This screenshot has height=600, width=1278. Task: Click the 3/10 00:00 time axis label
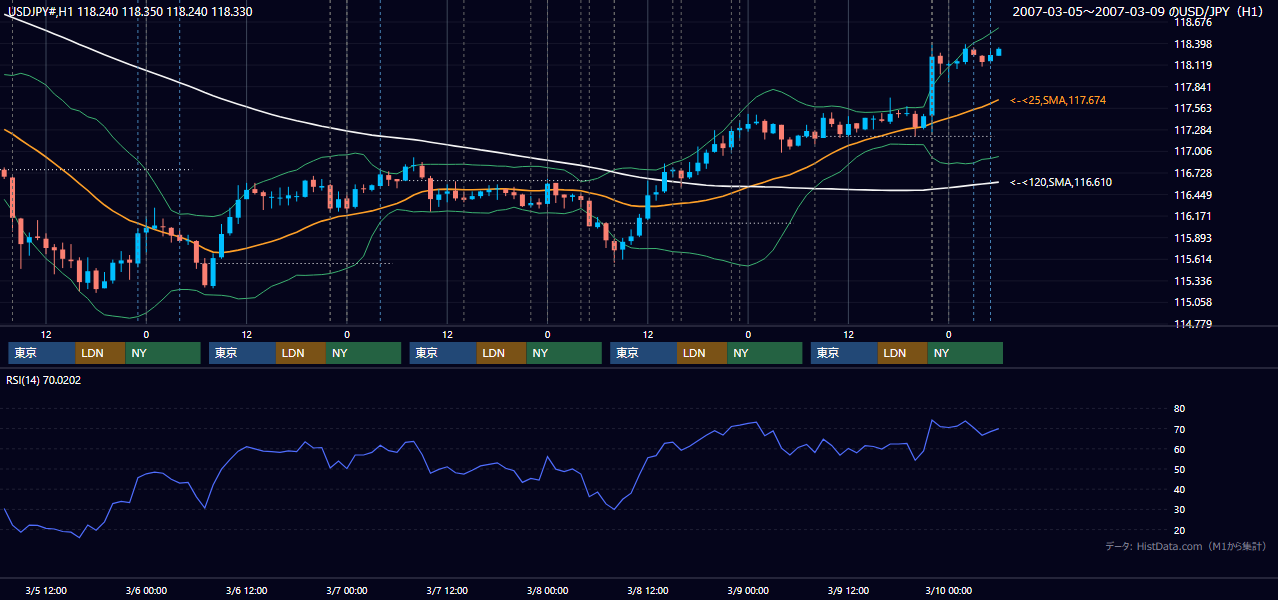click(x=948, y=591)
